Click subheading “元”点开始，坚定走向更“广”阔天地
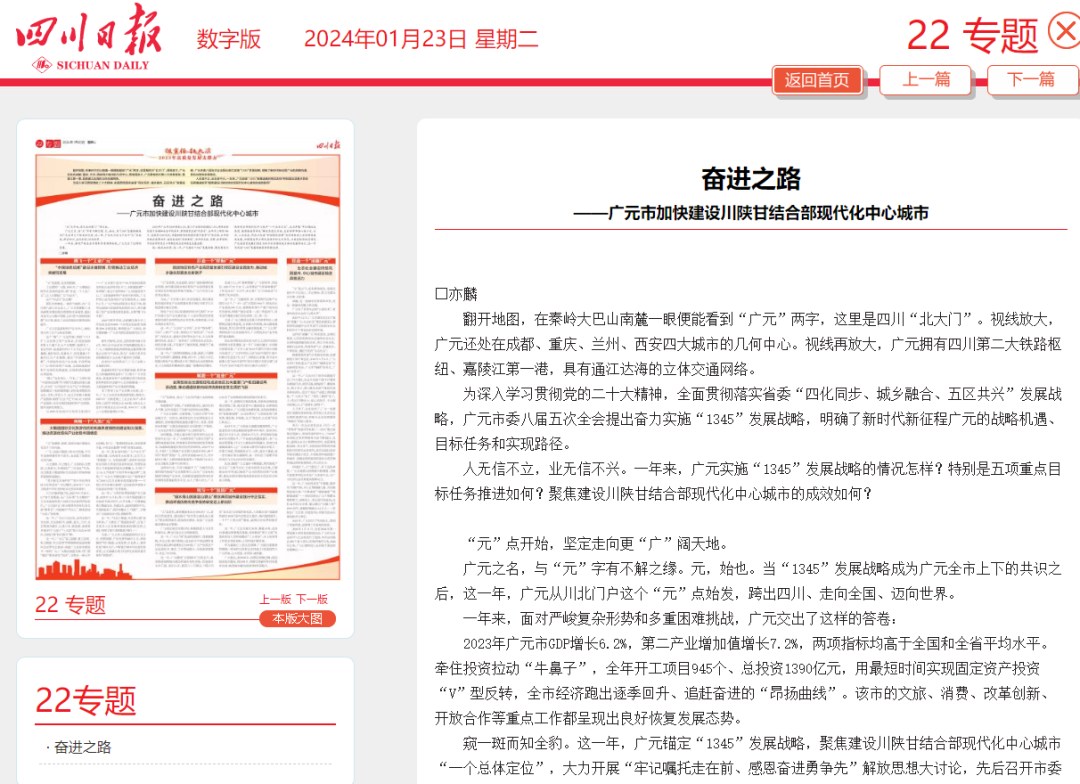 [x=597, y=544]
